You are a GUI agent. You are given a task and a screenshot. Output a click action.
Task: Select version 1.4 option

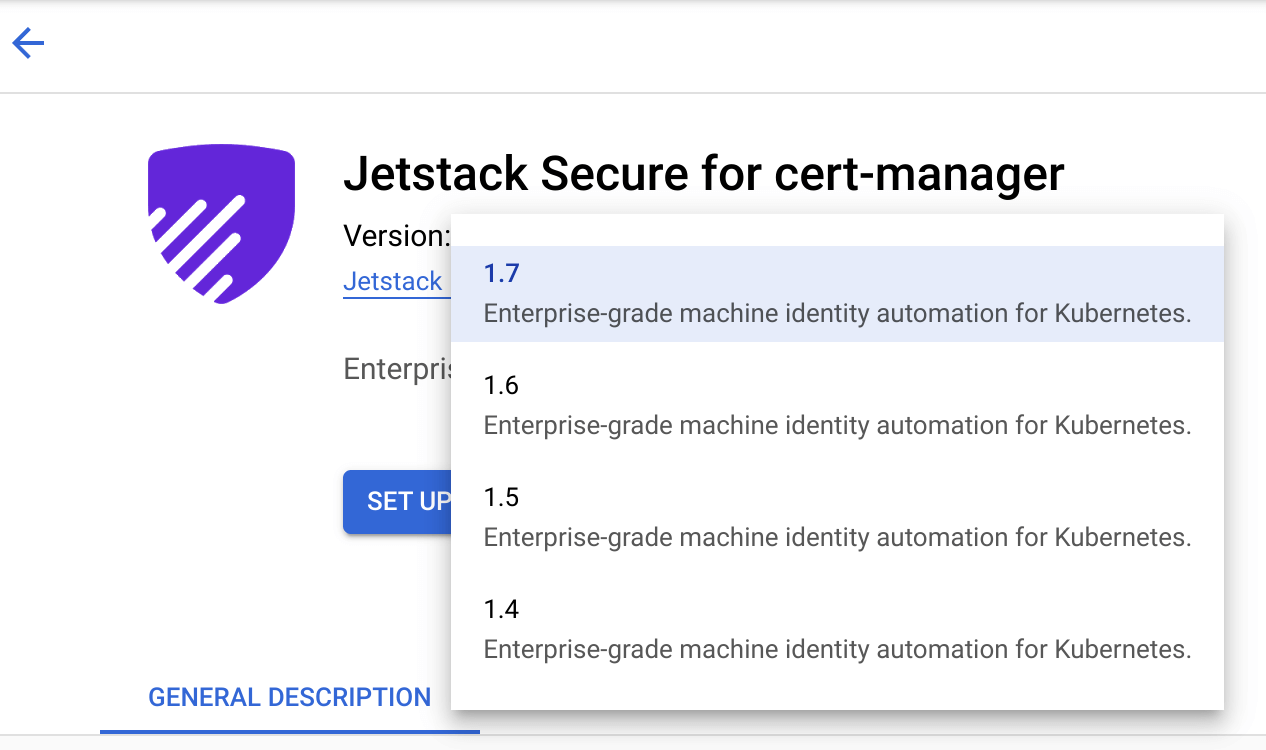[837, 630]
